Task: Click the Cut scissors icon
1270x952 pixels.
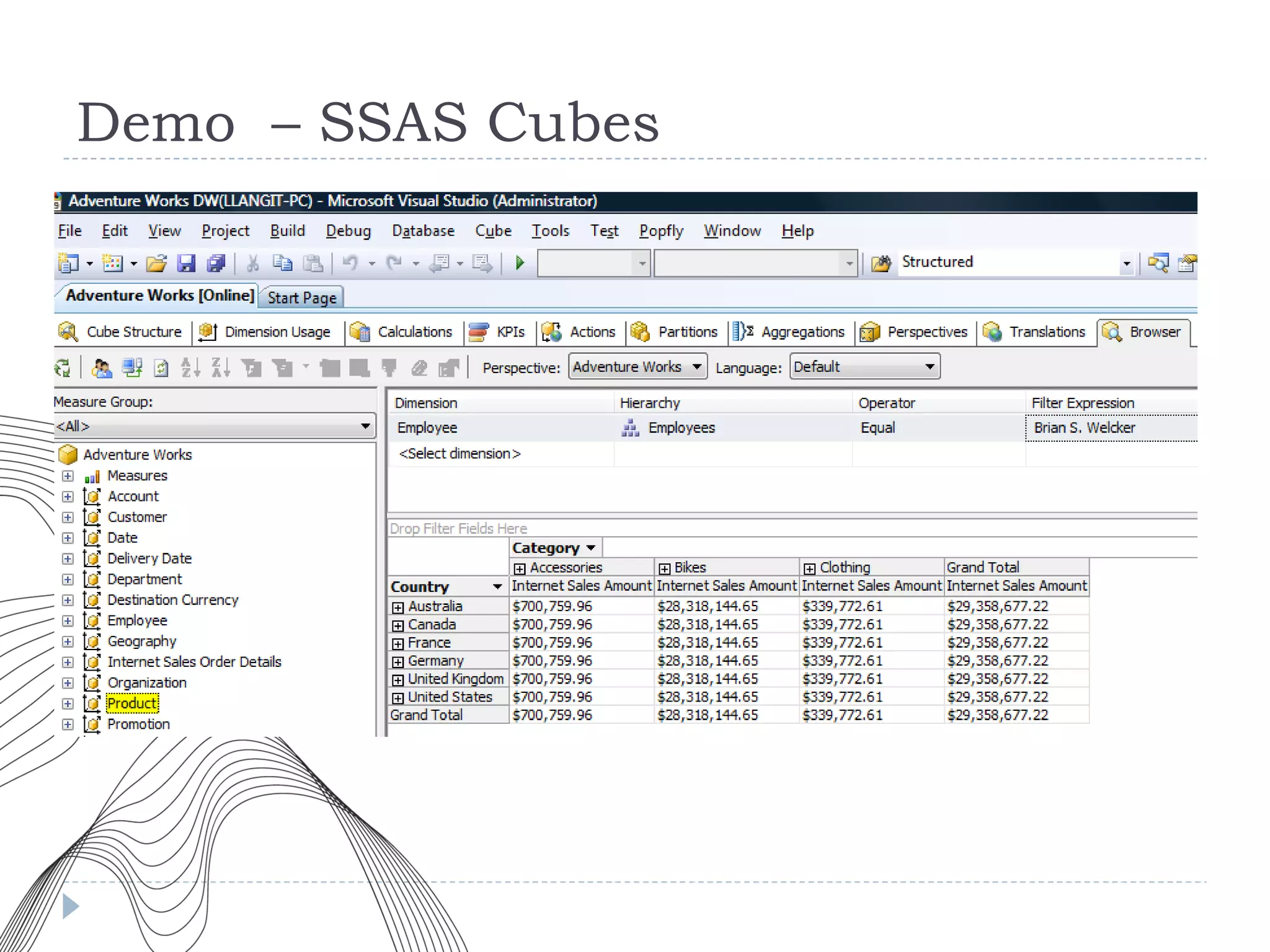Action: coord(252,263)
